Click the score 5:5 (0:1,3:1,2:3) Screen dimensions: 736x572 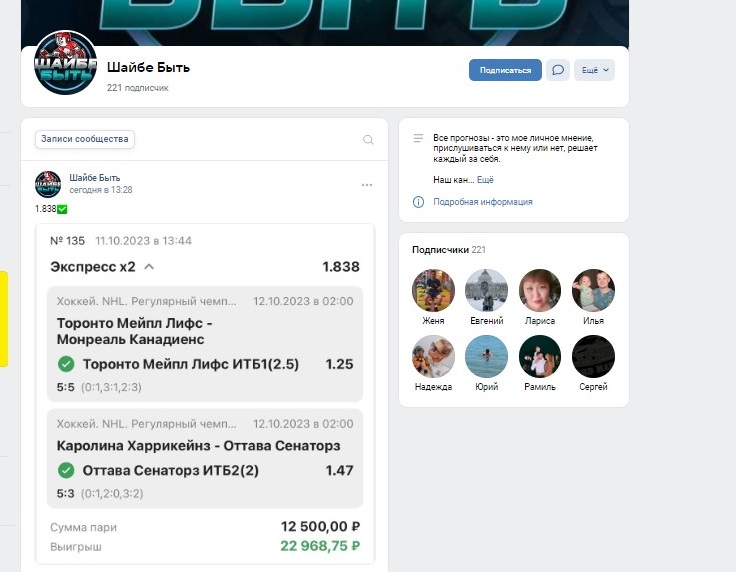(x=99, y=387)
